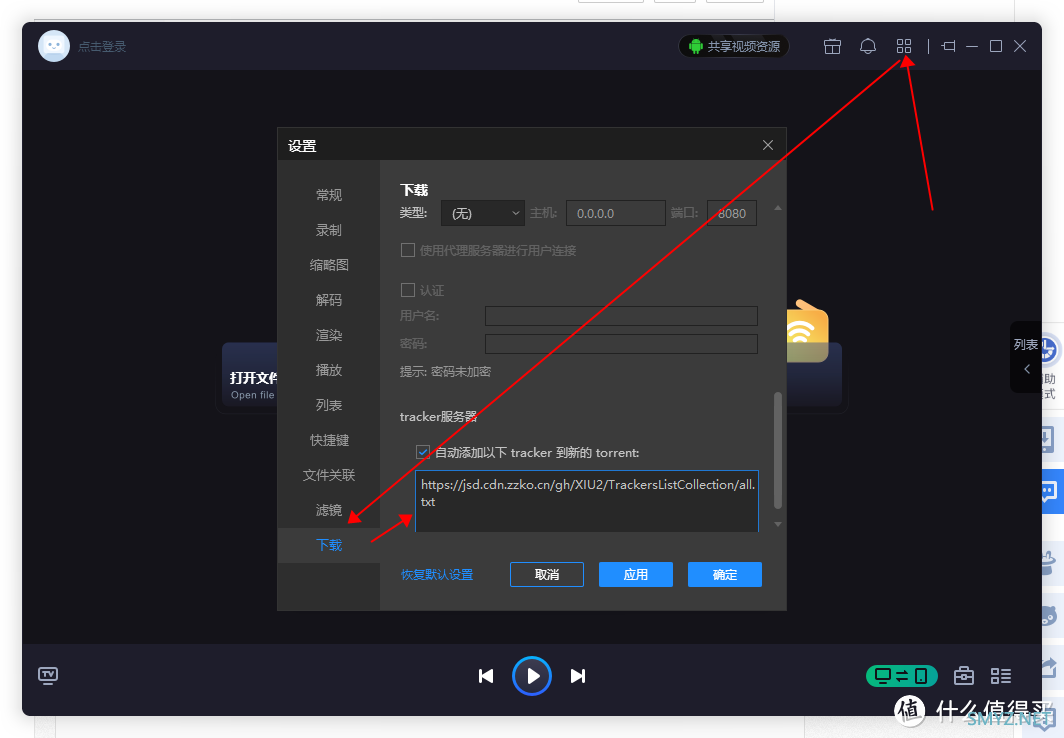Viewport: 1064px width, 738px height.
Task: Click the 密码 input field
Action: coord(621,344)
